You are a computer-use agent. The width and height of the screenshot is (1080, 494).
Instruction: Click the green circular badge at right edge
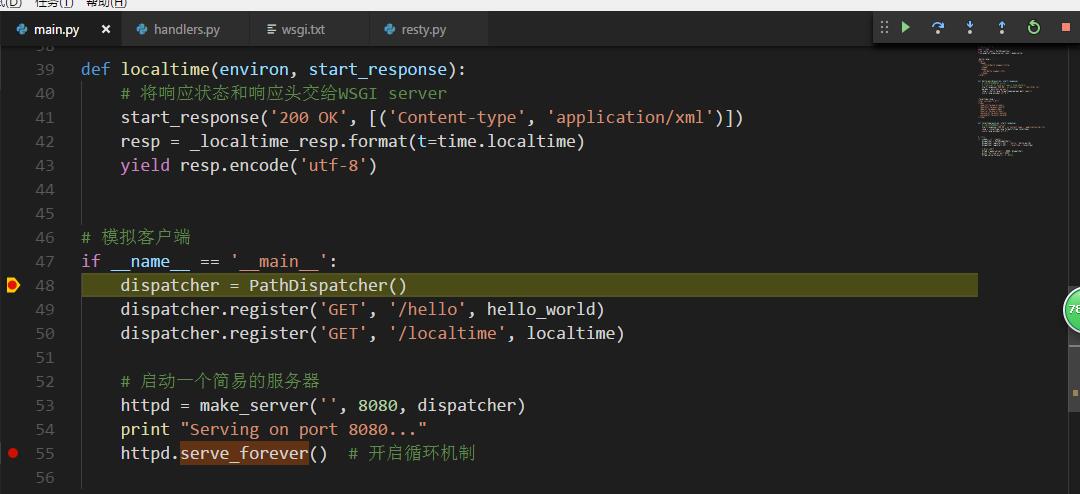[x=1072, y=310]
